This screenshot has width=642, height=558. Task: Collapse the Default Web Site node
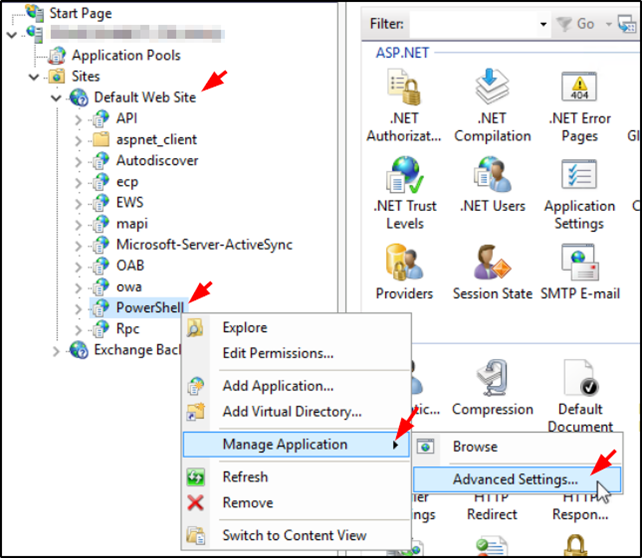coord(56,98)
